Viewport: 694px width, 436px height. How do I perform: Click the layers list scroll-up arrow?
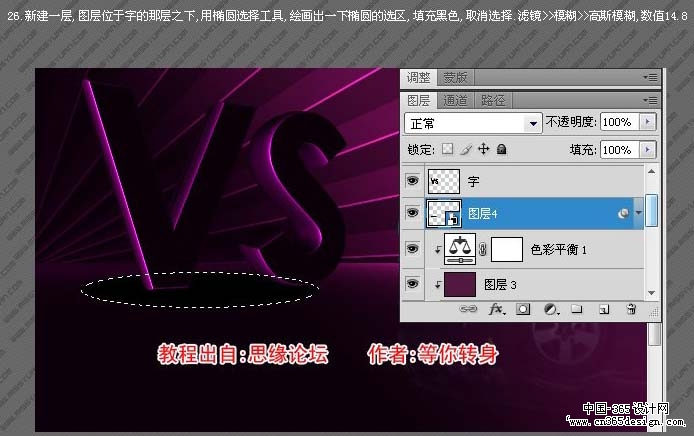[652, 172]
